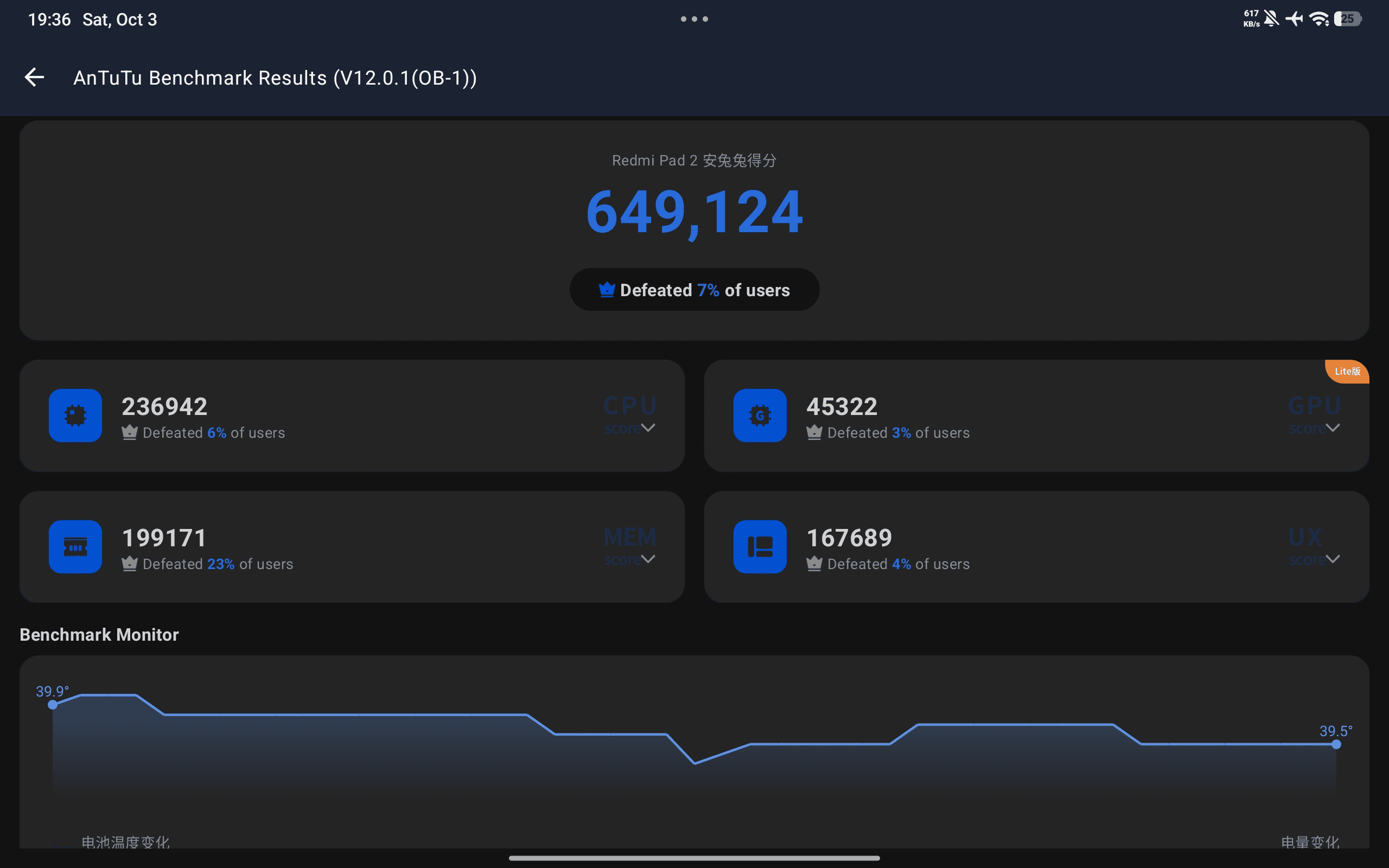
Task: Tap the airplane mode status icon
Action: pos(1294,19)
